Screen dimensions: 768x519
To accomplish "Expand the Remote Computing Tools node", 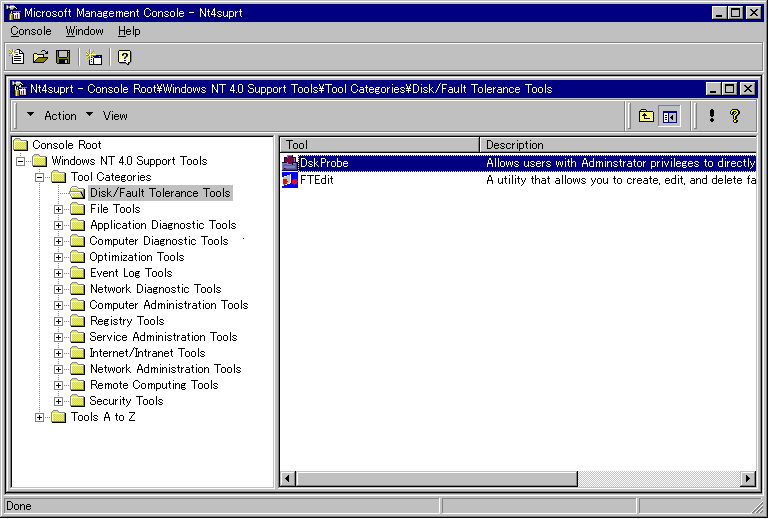I will point(58,385).
